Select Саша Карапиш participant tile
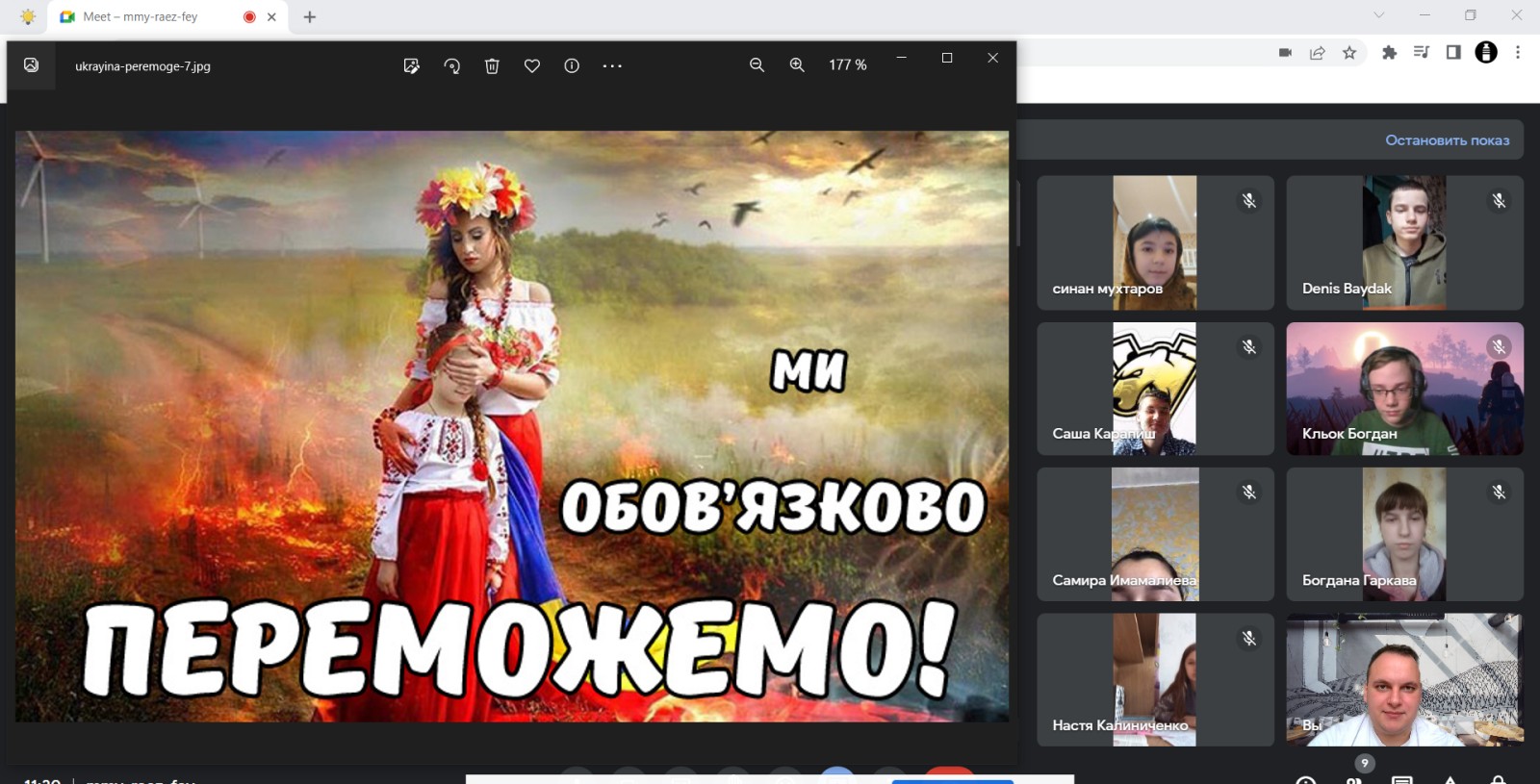The height and width of the screenshot is (784, 1540). (1155, 389)
